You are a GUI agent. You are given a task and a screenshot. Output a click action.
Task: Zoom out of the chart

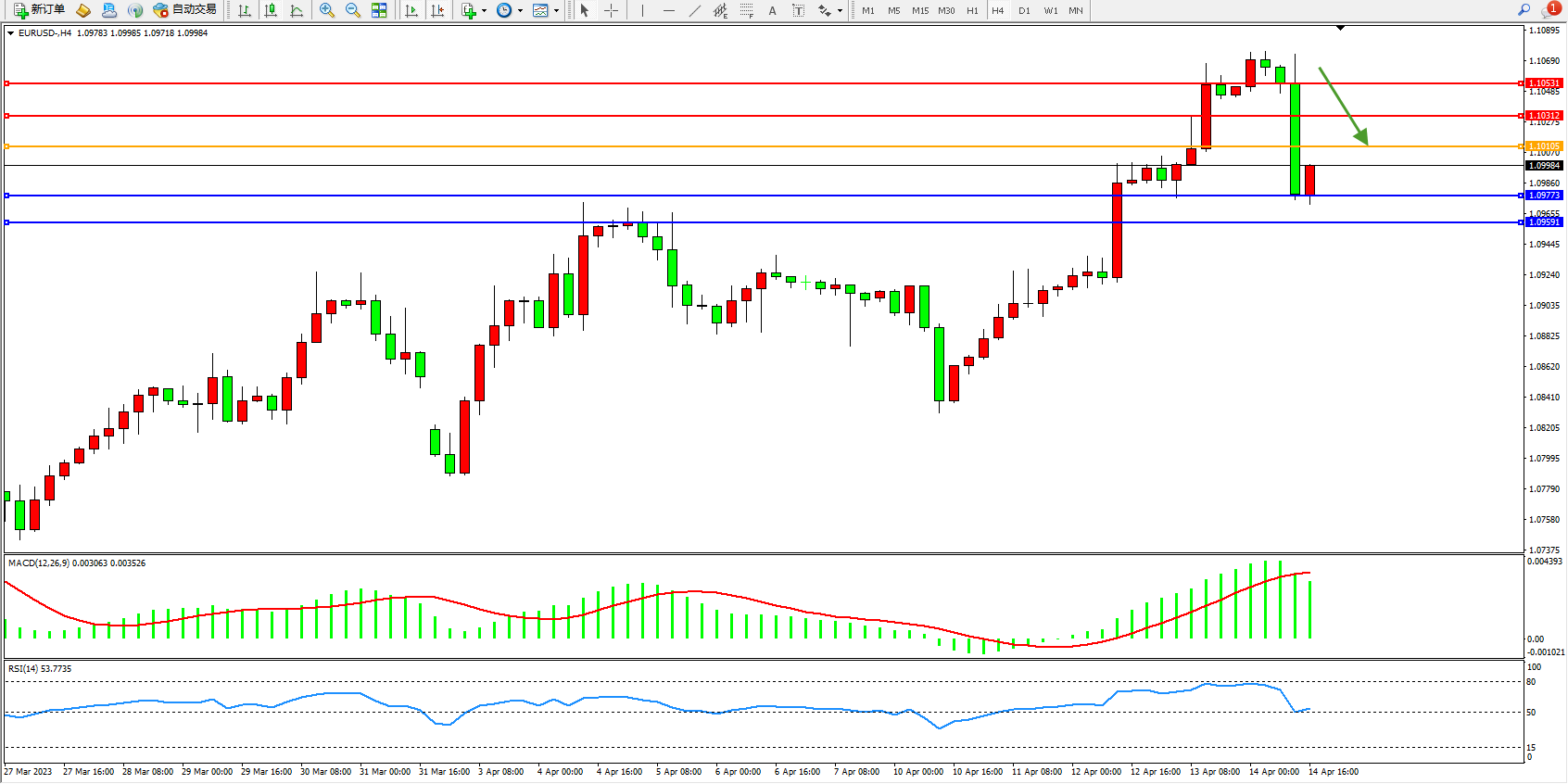pos(352,10)
